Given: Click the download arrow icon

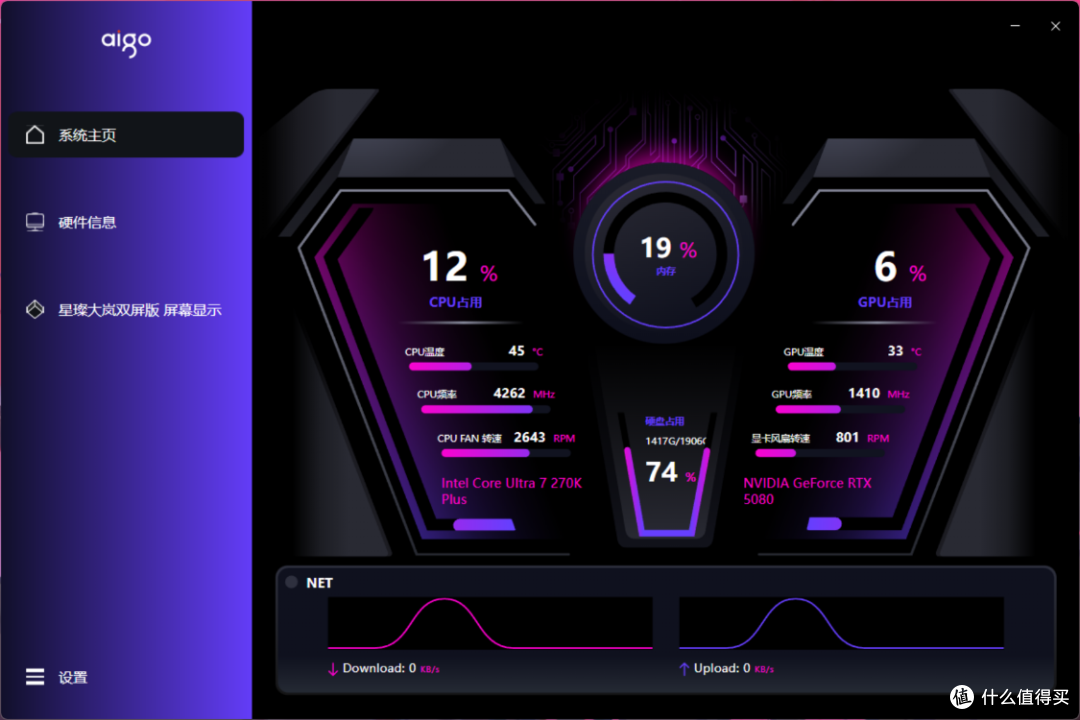Looking at the screenshot, I should pos(333,669).
